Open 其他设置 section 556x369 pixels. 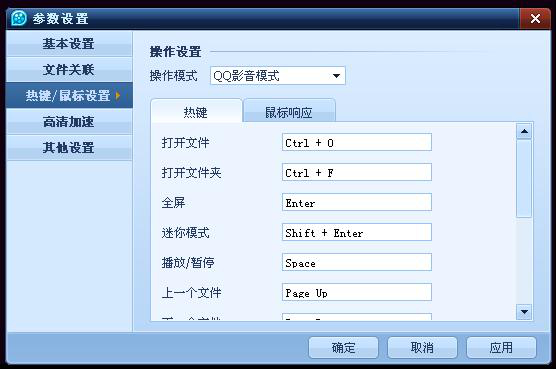click(69, 147)
